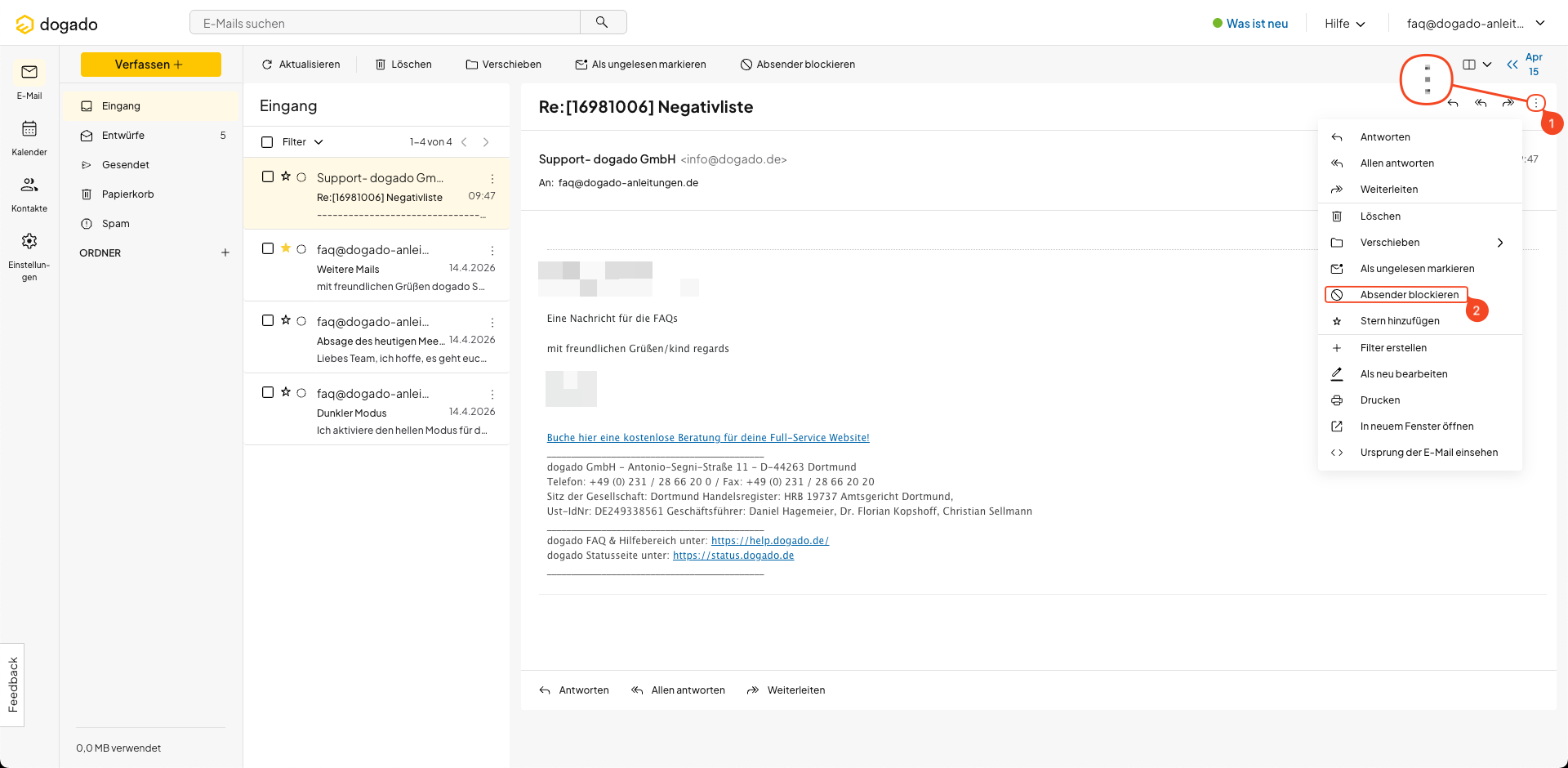Viewport: 1568px width, 768px height.
Task: Open more options for Weitere Mails row
Action: click(x=492, y=250)
